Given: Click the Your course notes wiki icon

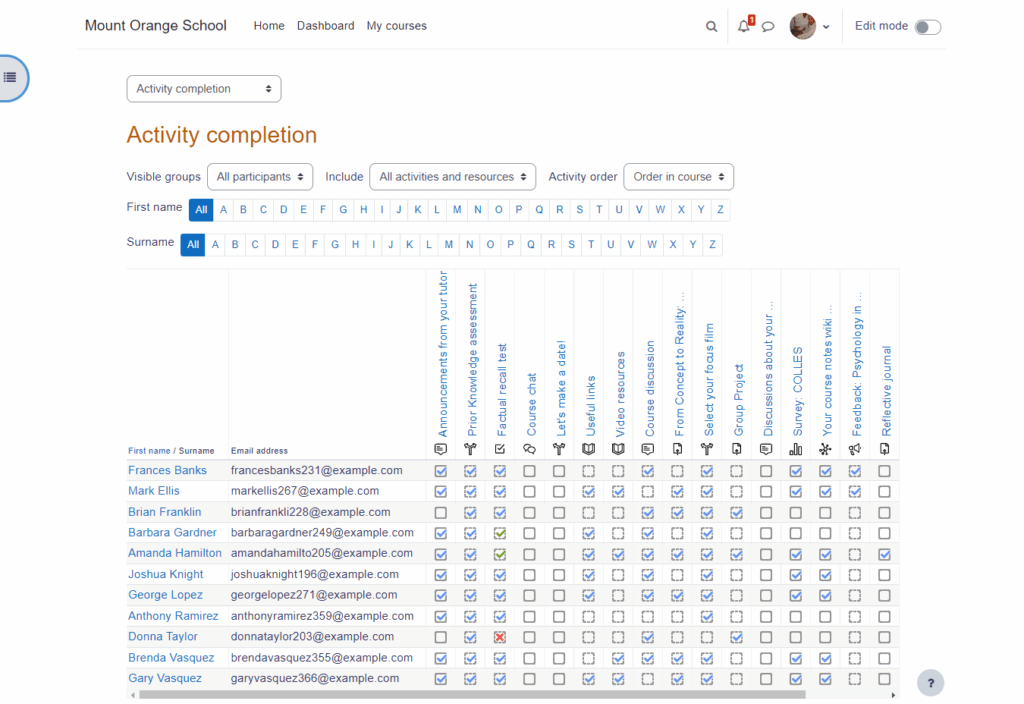Looking at the screenshot, I should tap(825, 450).
